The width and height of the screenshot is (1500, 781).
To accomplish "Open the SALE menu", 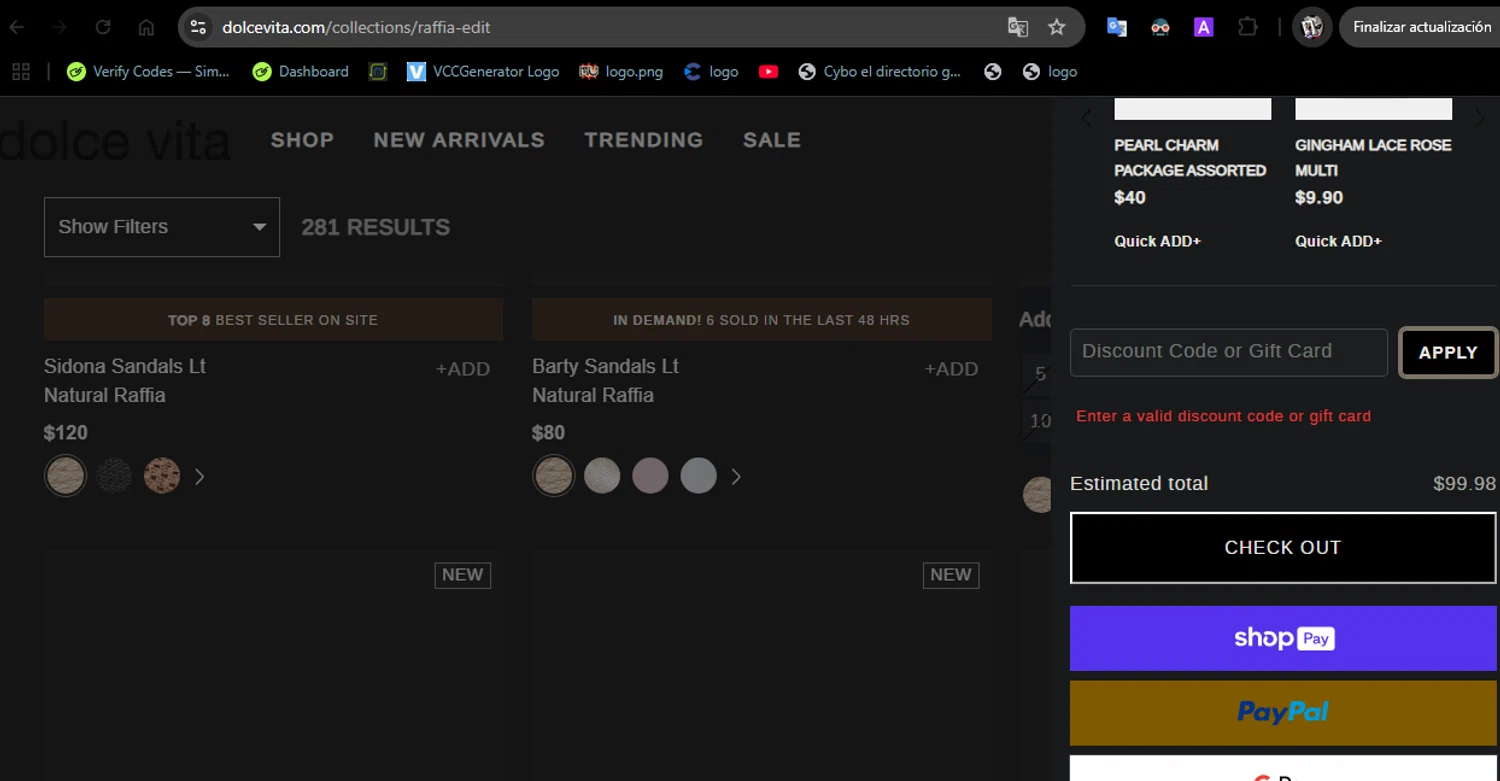I will click(771, 140).
